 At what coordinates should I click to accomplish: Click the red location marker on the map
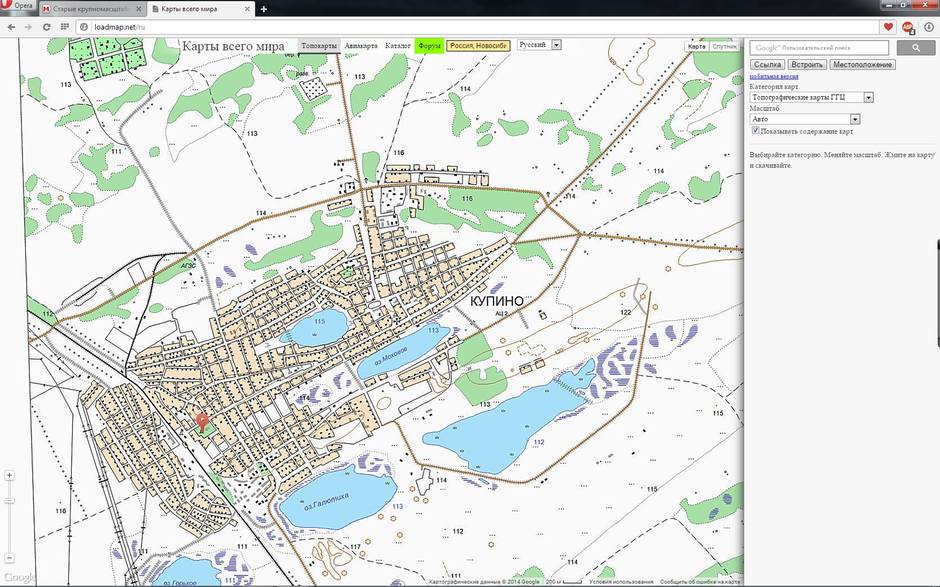[203, 422]
